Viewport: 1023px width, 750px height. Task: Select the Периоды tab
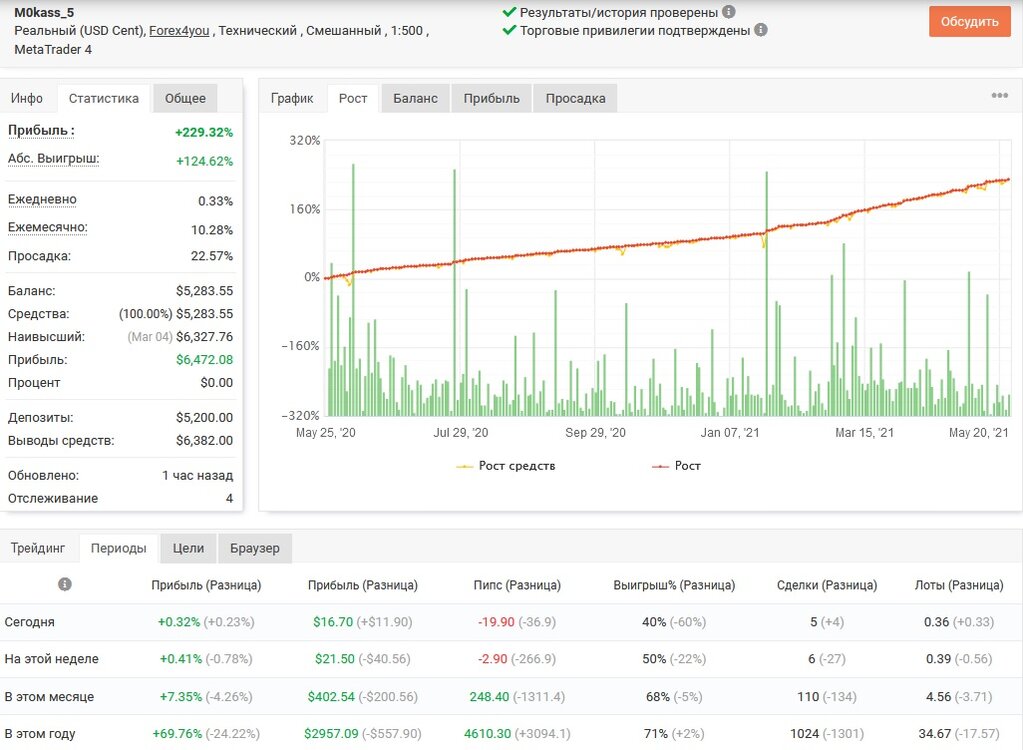click(x=119, y=548)
